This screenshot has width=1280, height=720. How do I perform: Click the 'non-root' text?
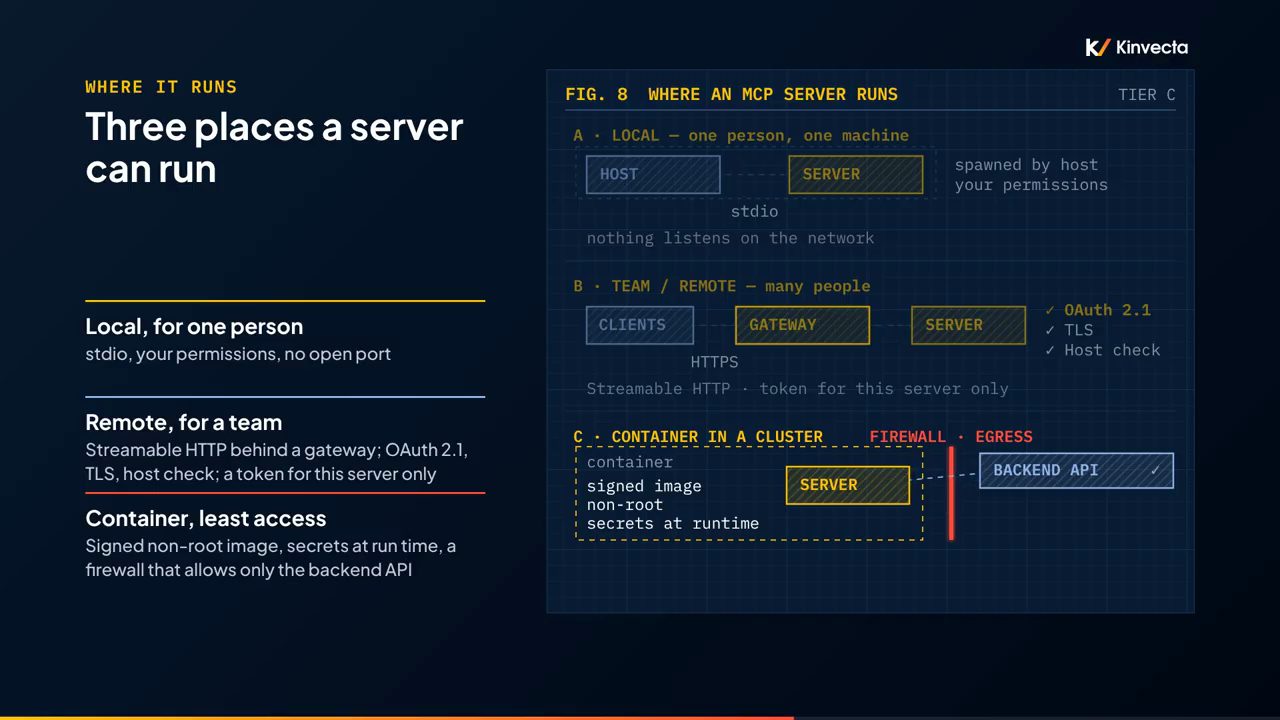[x=625, y=505]
